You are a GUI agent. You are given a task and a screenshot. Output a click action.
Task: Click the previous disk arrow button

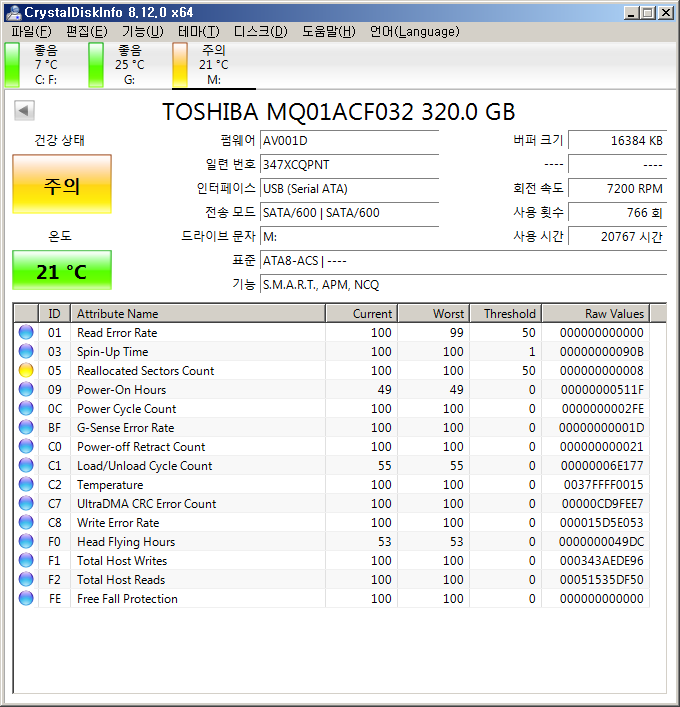tap(25, 111)
